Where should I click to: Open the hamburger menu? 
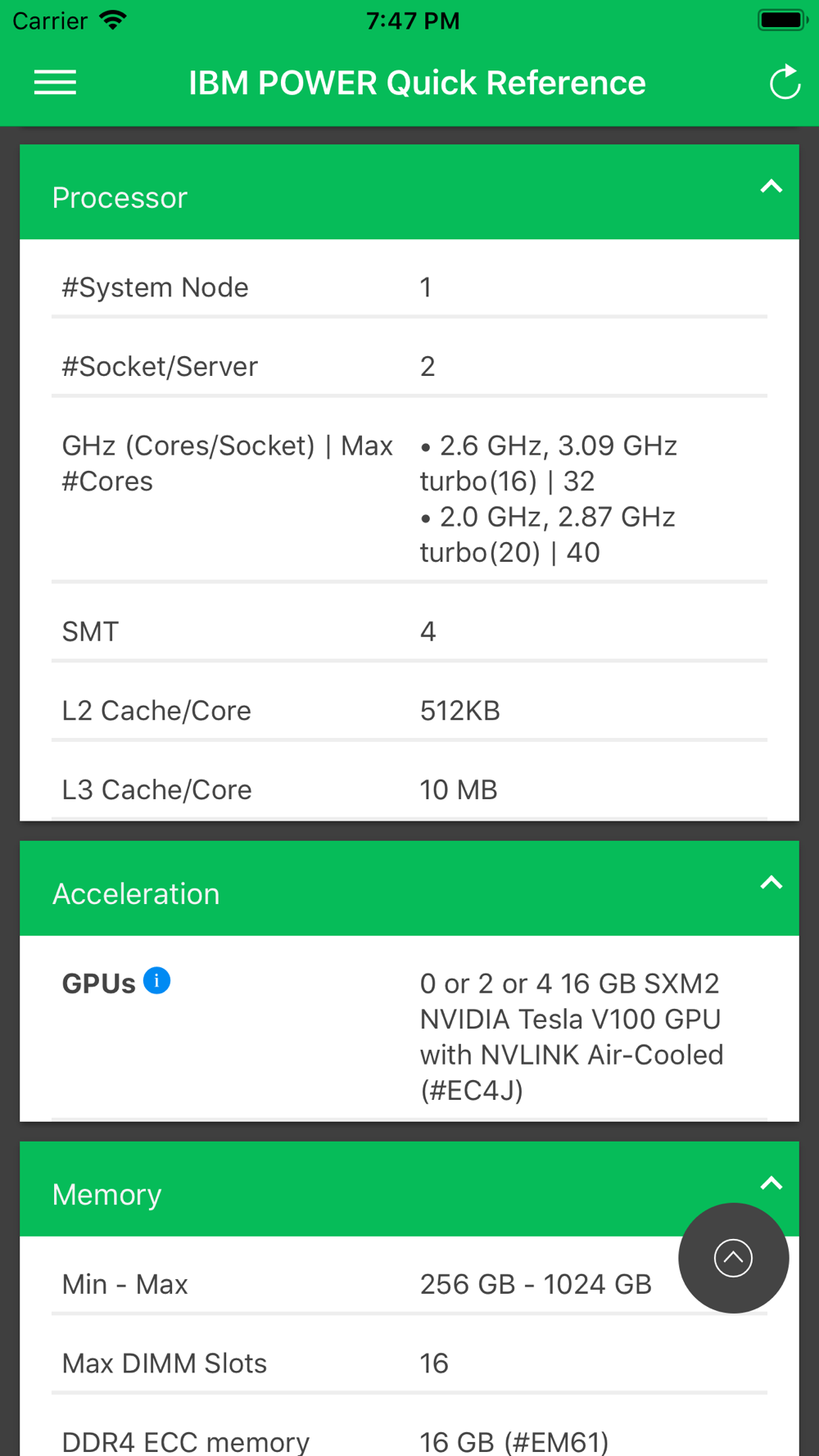pos(55,83)
